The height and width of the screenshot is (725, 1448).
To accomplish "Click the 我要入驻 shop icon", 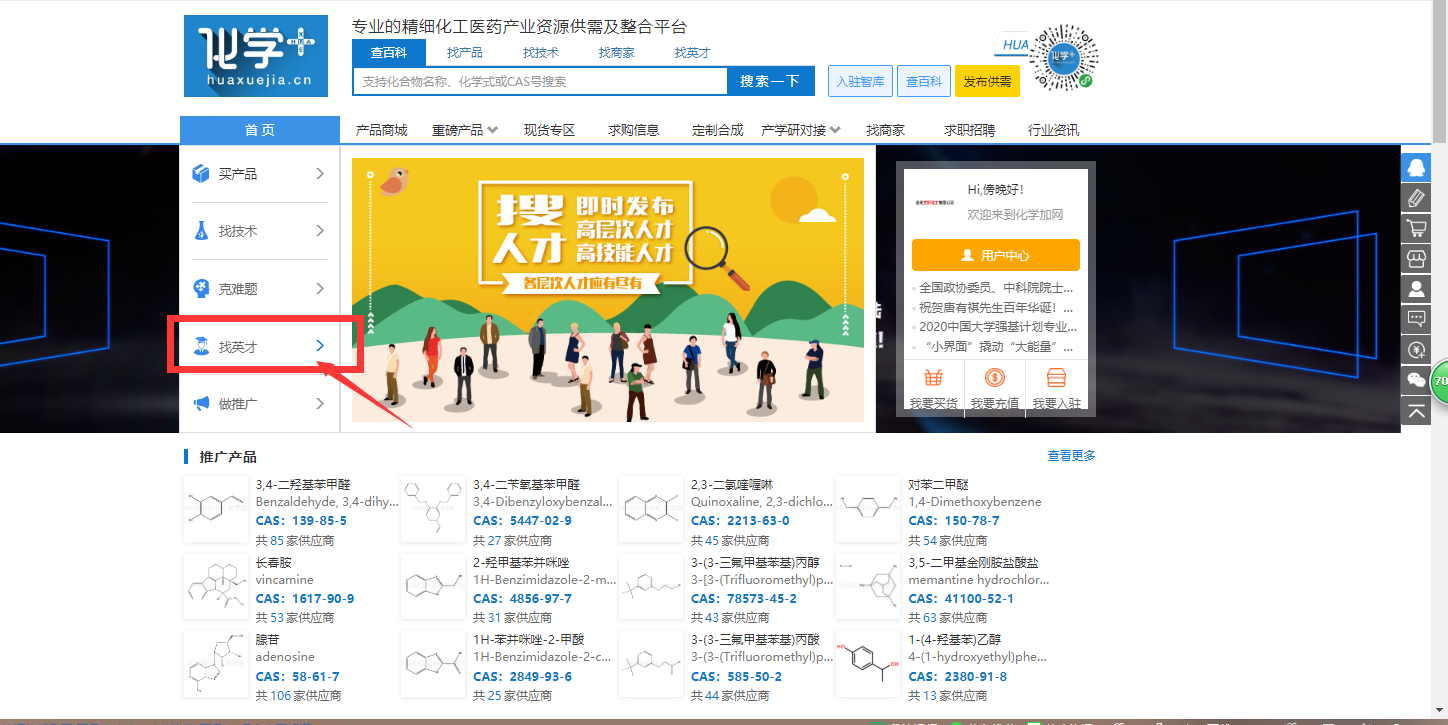I will click(x=1056, y=379).
